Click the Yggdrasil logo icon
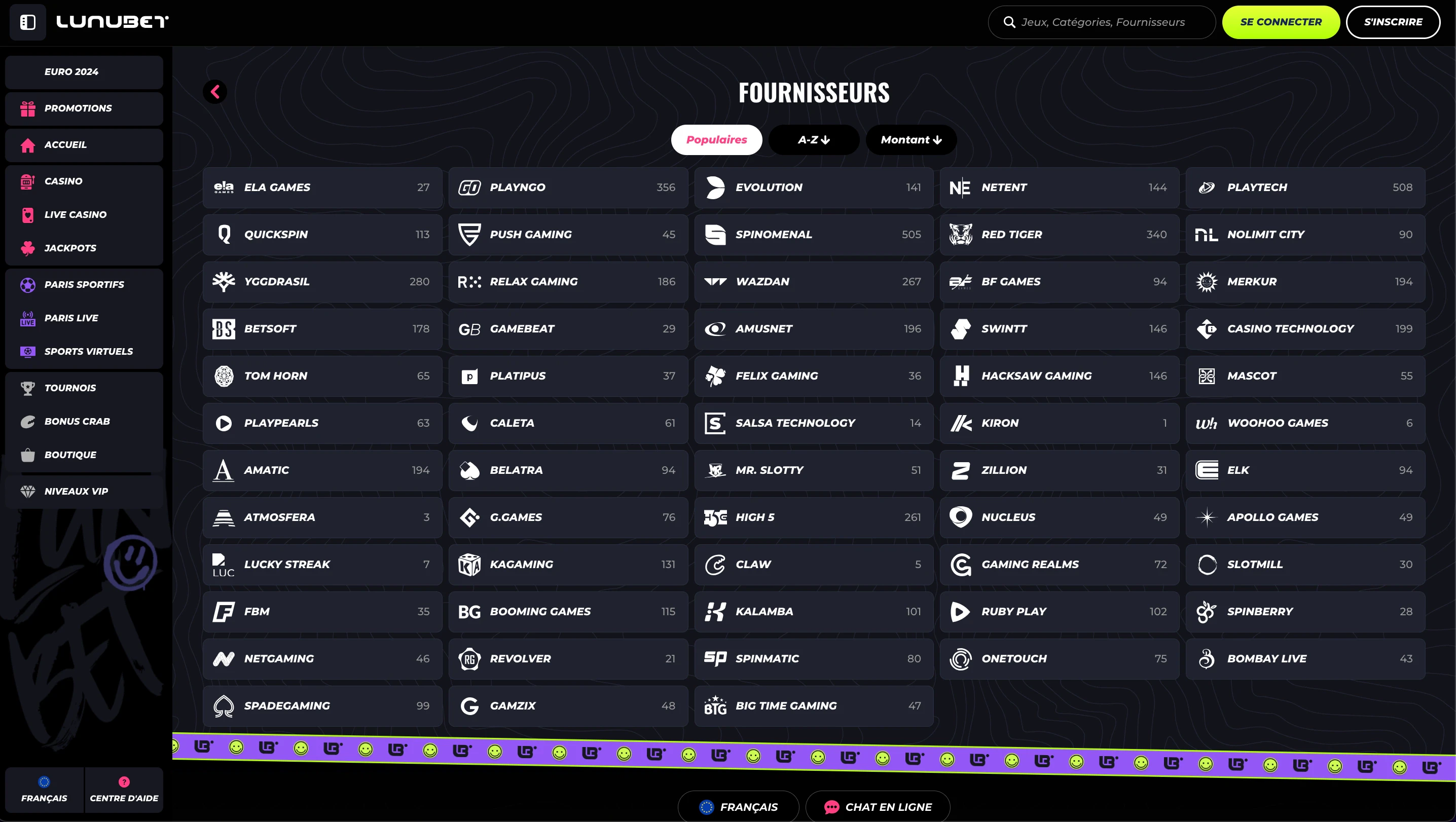This screenshot has height=822, width=1456. pos(223,281)
